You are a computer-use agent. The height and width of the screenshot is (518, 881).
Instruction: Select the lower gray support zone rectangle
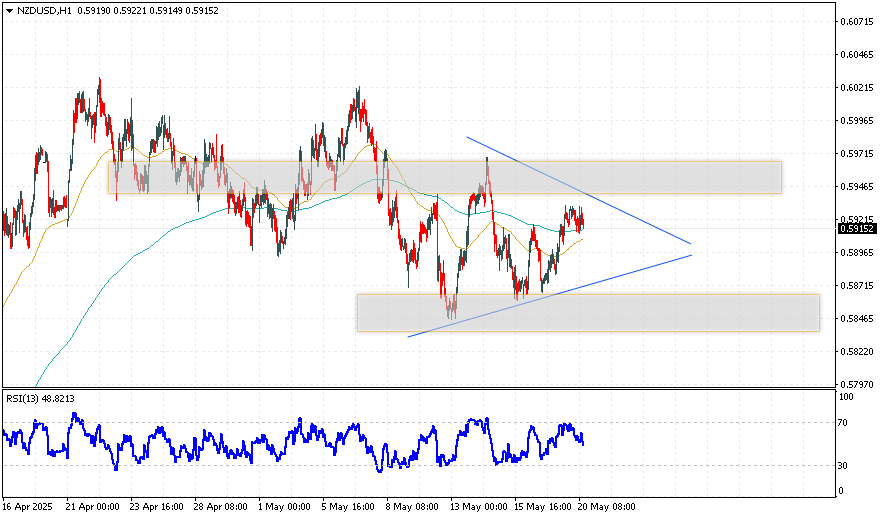588,313
